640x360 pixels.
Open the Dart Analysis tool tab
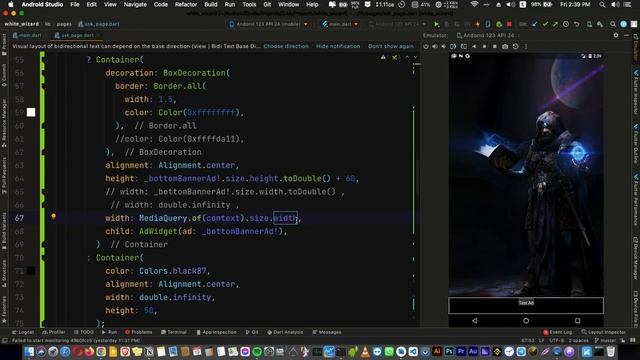(285, 332)
